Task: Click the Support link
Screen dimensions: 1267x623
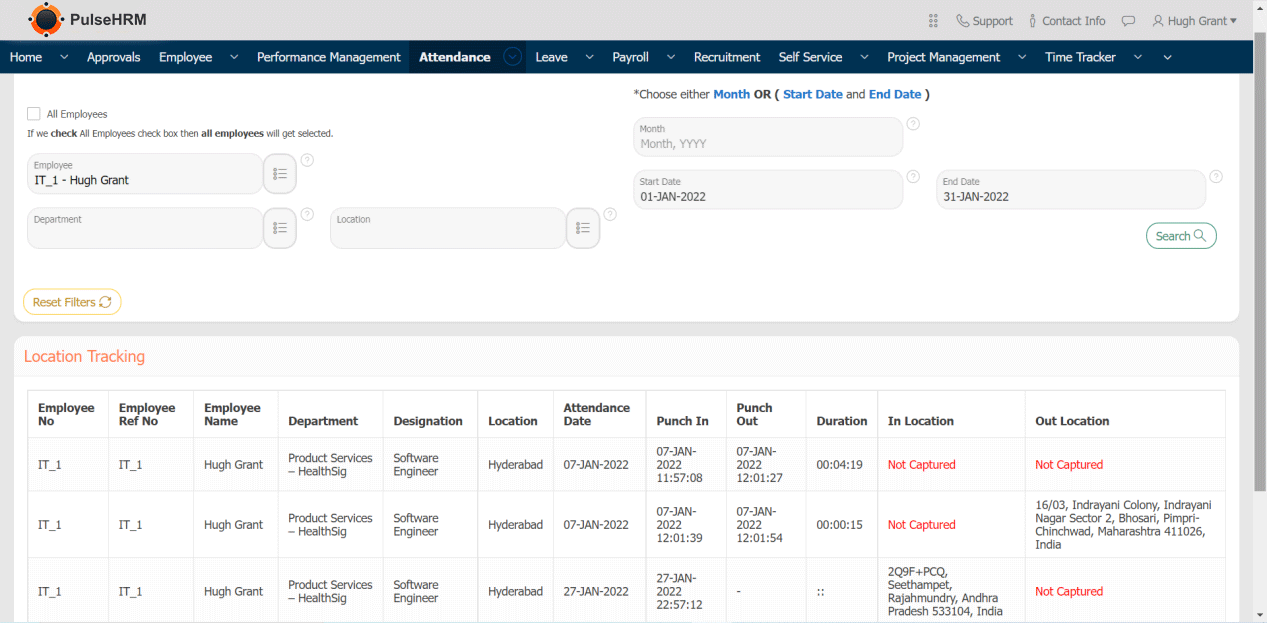Action: click(x=984, y=21)
